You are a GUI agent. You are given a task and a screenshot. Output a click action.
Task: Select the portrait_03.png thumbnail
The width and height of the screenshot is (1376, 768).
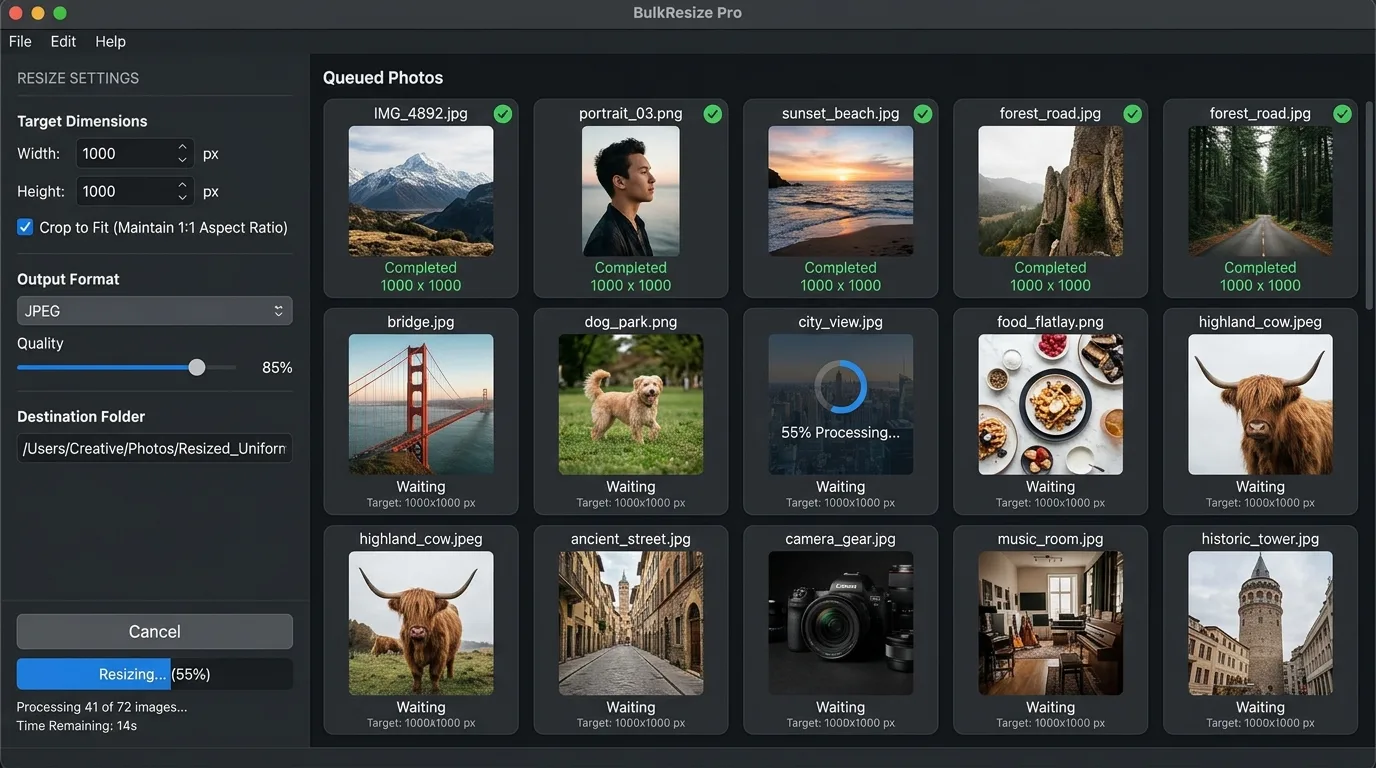[x=631, y=191]
